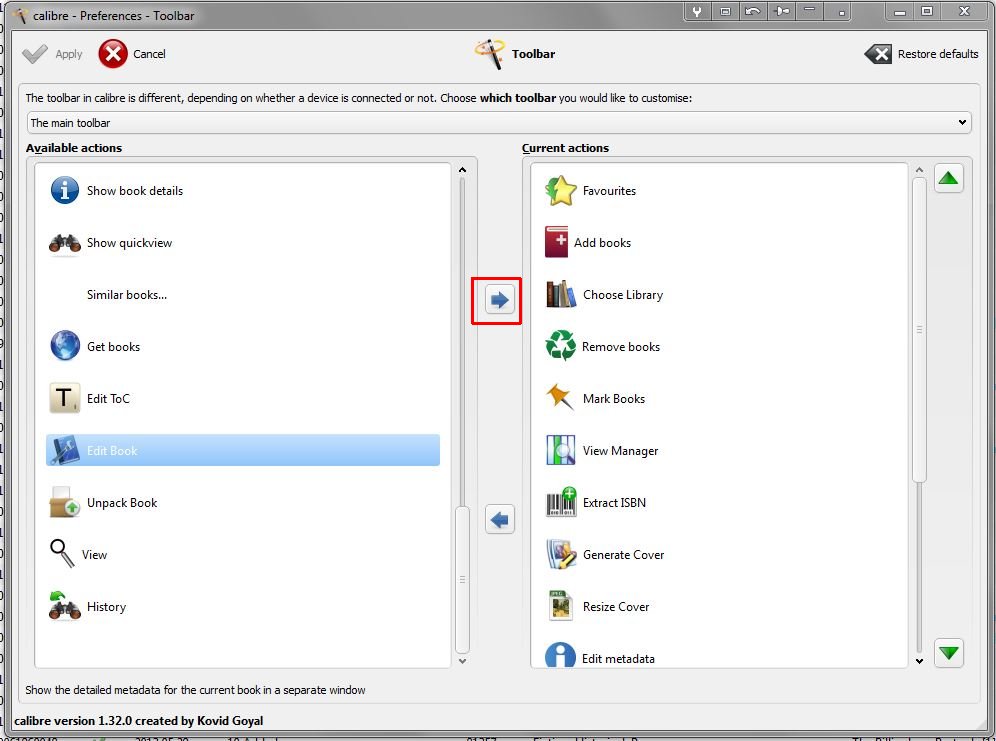Click the Get books globe icon
Image resolution: width=996 pixels, height=741 pixels.
(65, 346)
